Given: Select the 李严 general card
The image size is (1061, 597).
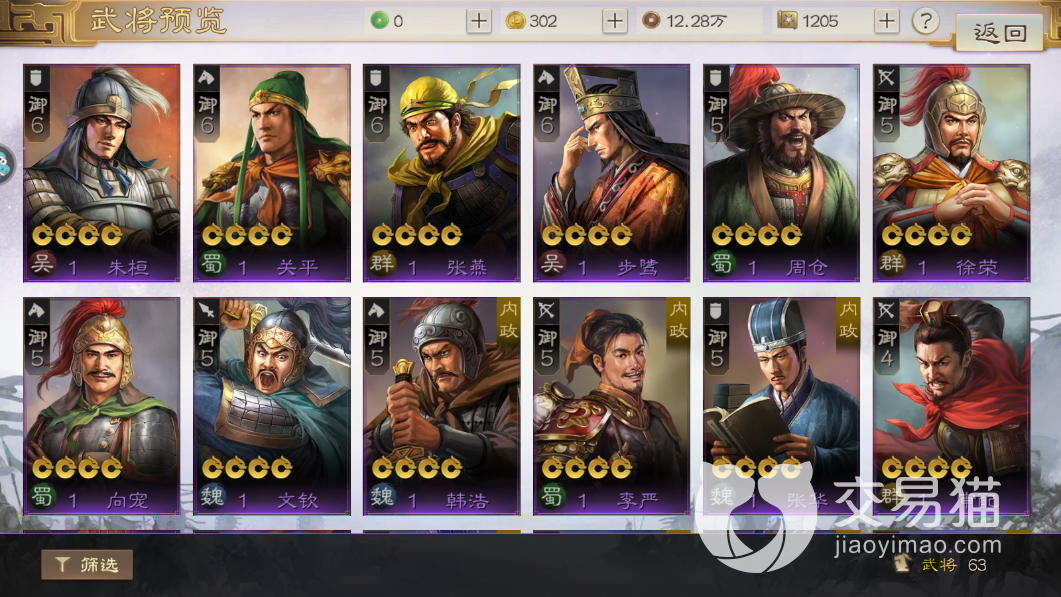Looking at the screenshot, I should pos(611,406).
